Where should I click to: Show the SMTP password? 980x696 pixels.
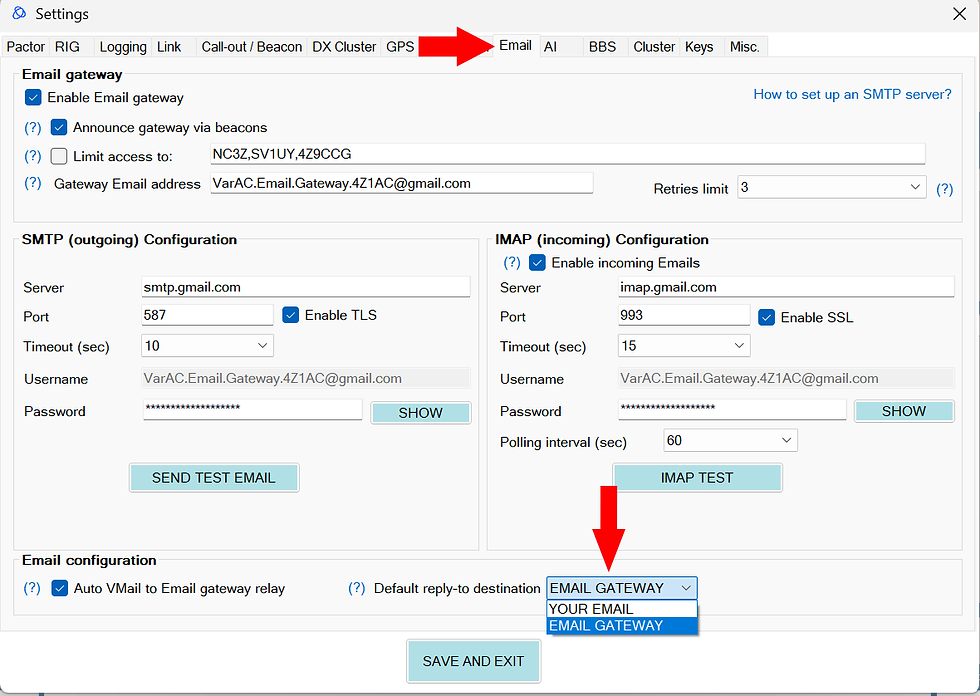point(421,413)
